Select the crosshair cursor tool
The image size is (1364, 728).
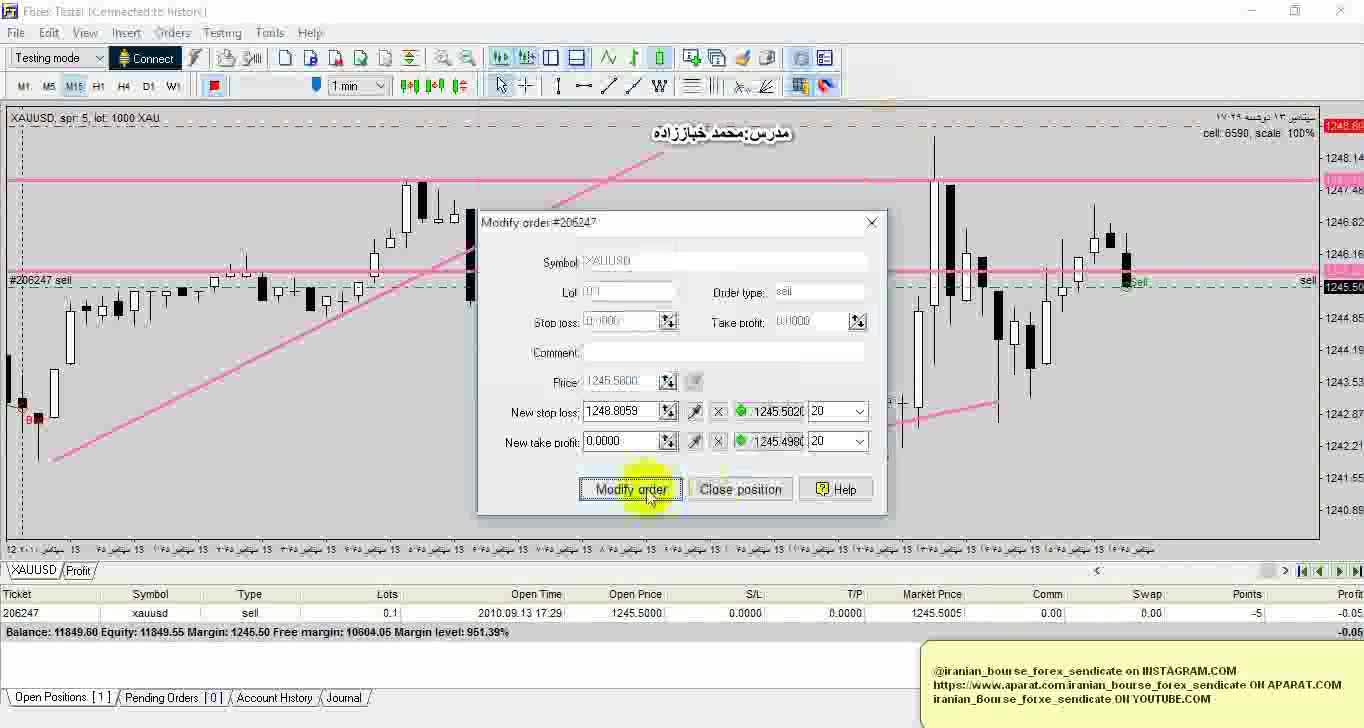point(526,86)
